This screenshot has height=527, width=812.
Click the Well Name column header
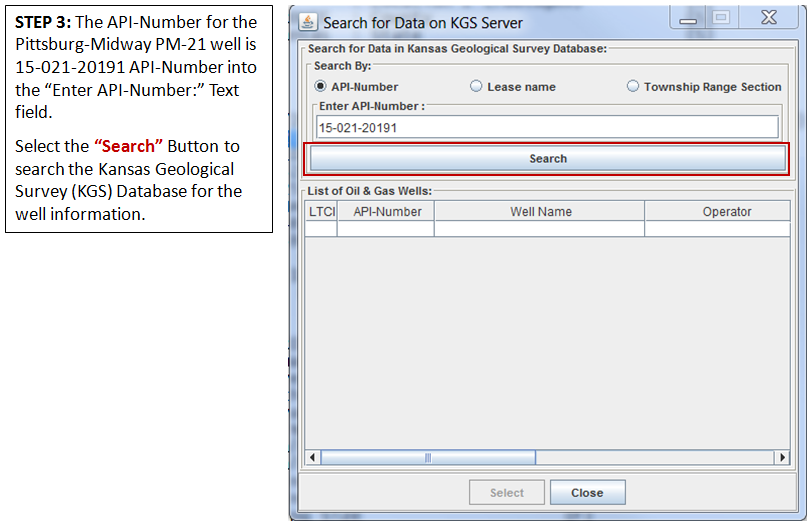point(540,211)
